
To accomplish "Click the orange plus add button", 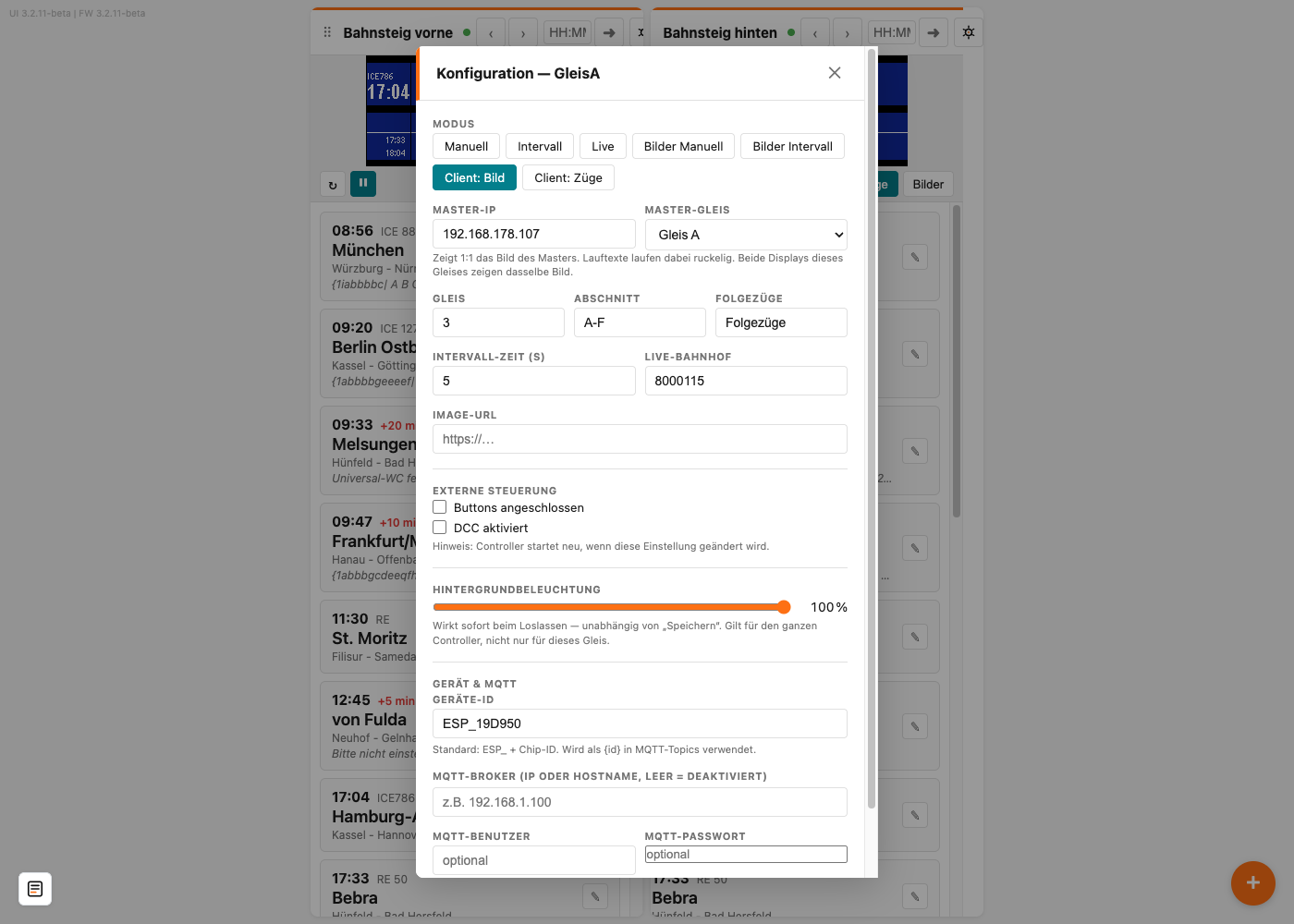I will (1253, 882).
